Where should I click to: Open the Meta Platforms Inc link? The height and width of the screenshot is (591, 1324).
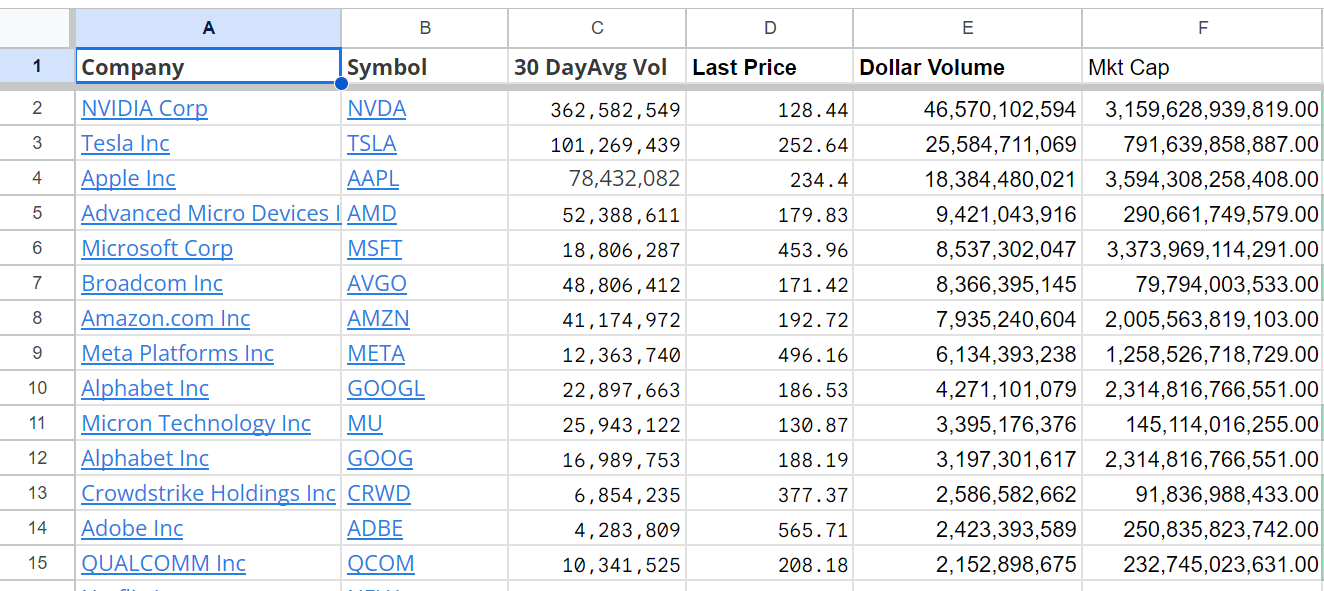[177, 354]
